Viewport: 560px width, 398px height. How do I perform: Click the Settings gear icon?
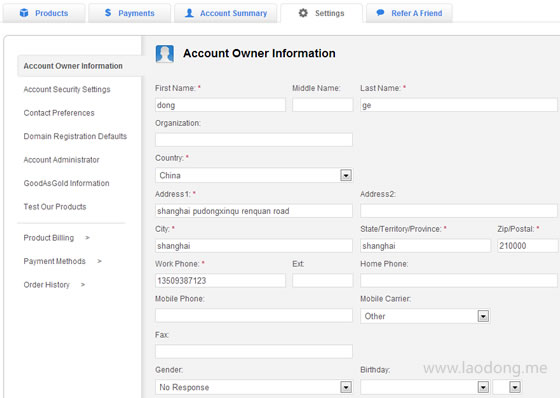click(303, 13)
